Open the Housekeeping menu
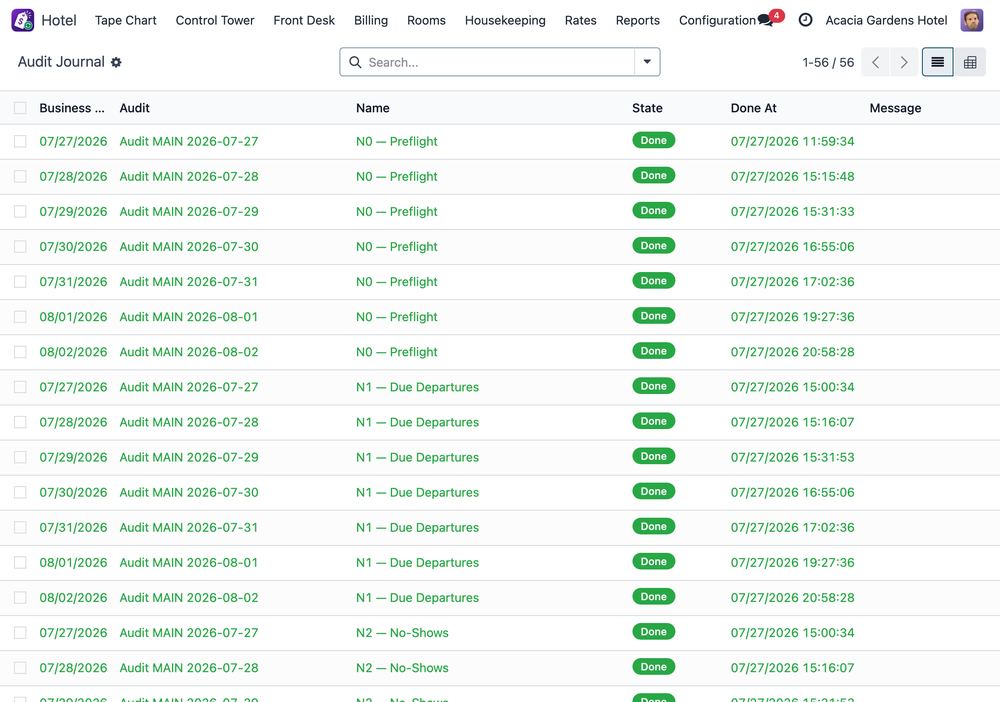 click(x=505, y=20)
